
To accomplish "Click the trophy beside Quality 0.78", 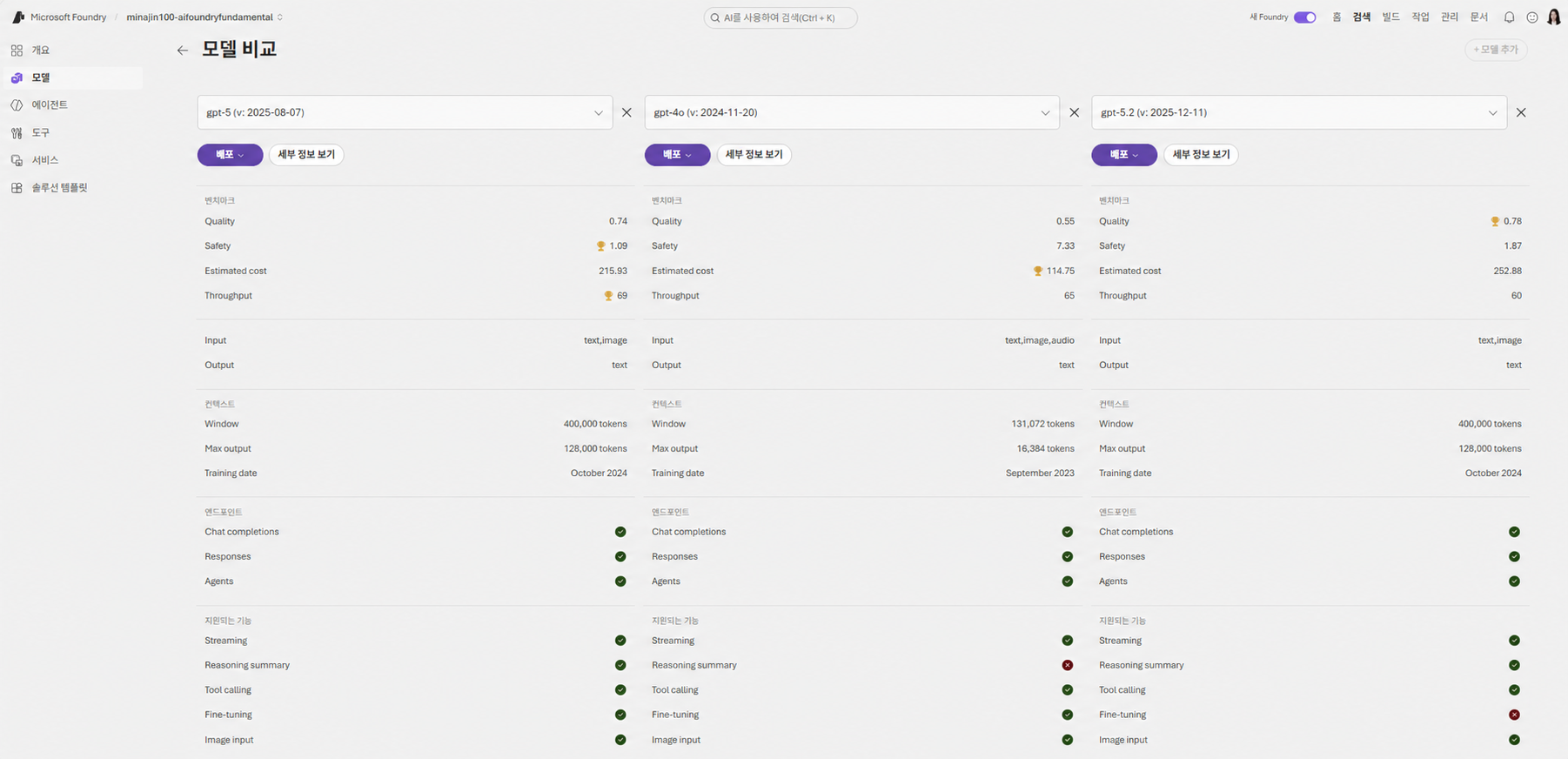I will tap(1495, 222).
